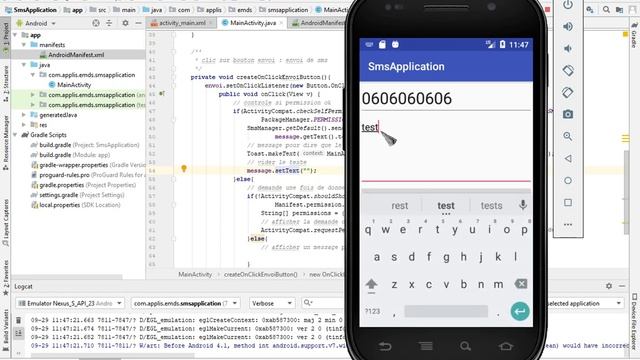Select proguard-rules.pro file
Image resolution: width=640 pixels, height=360 pixels.
pyautogui.click(x=87, y=175)
